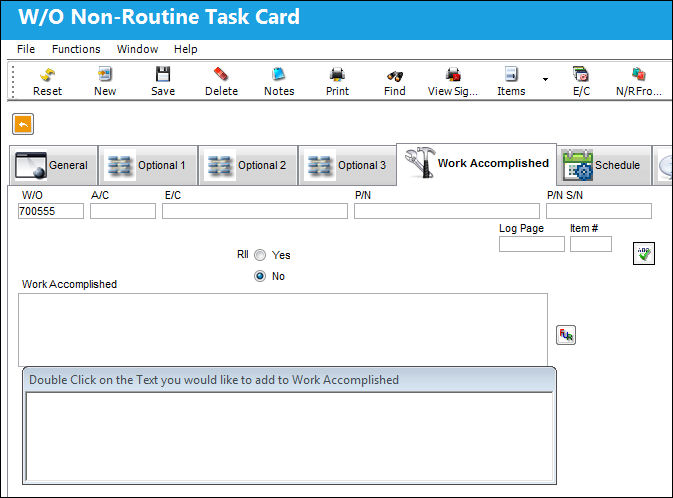Open the Functions menu
673x498 pixels.
click(x=76, y=49)
